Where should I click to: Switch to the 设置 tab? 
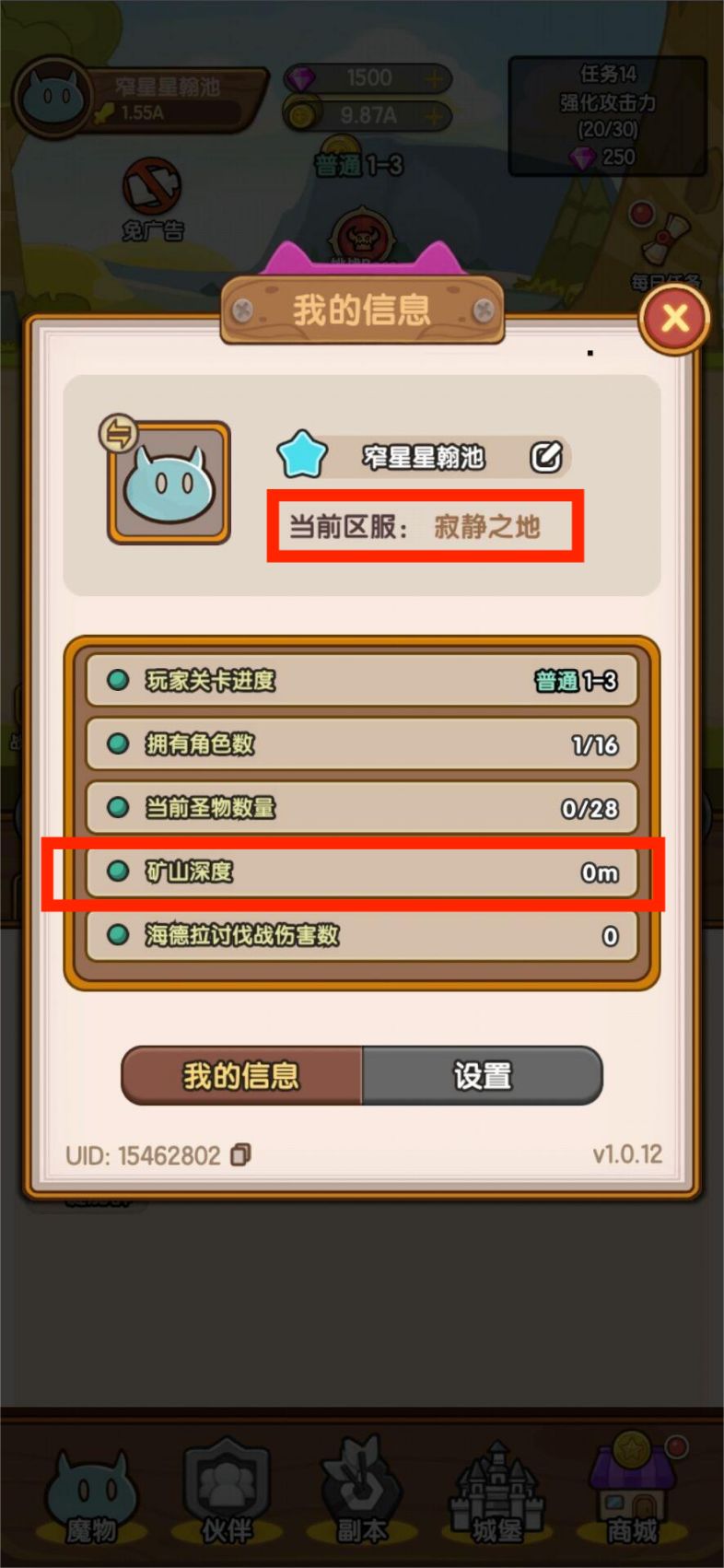[x=483, y=1075]
